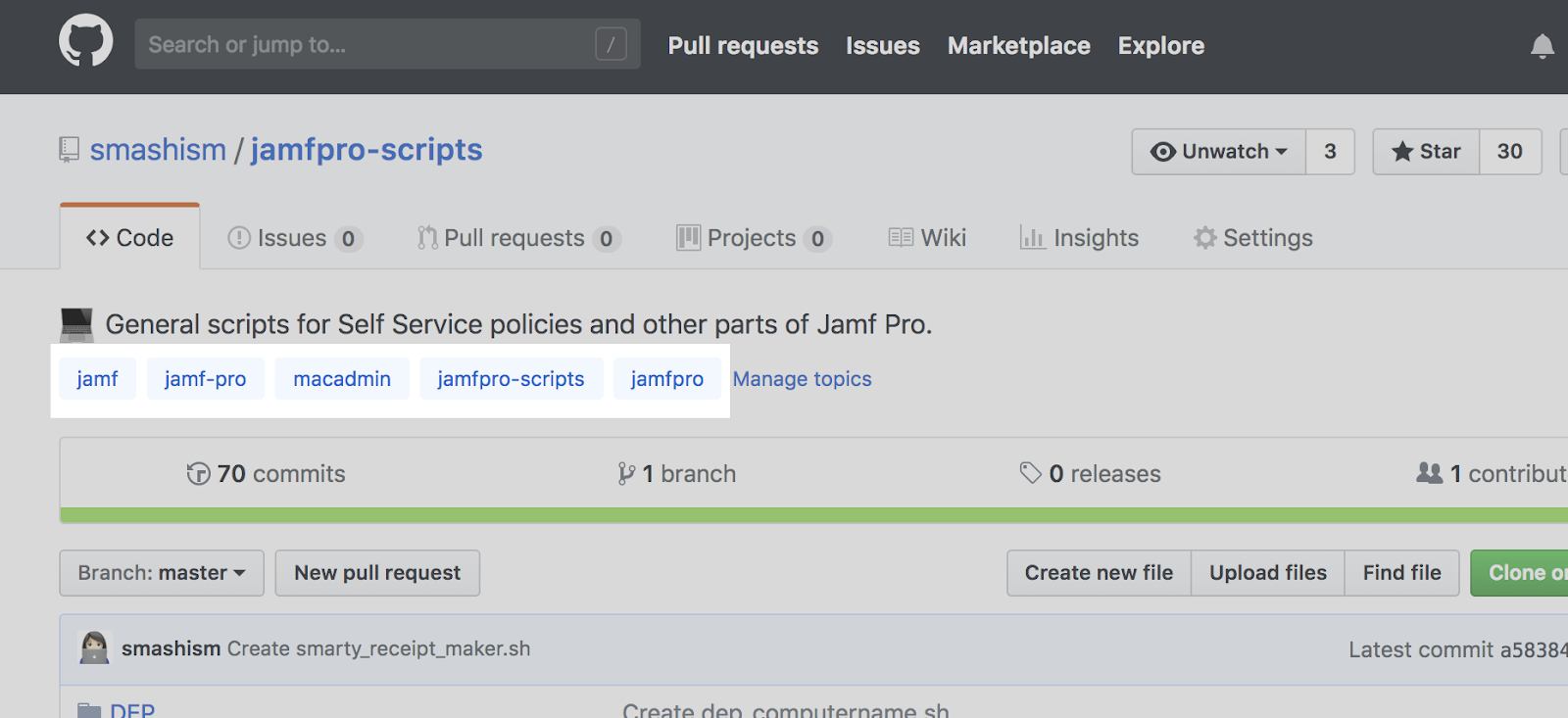Click smashism avatar in latest commit
This screenshot has width=1568, height=718.
(94, 648)
